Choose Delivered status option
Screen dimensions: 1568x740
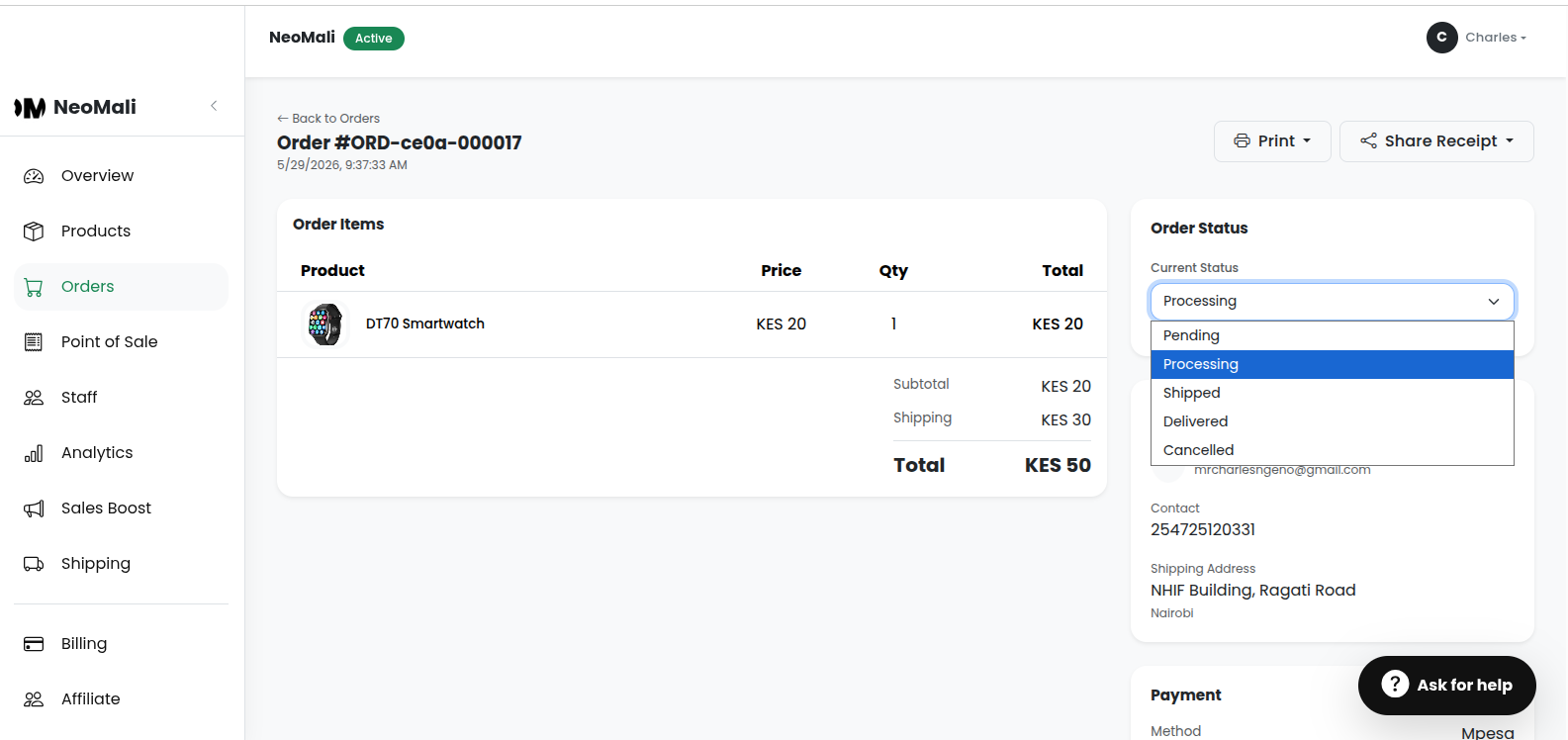click(x=1332, y=421)
